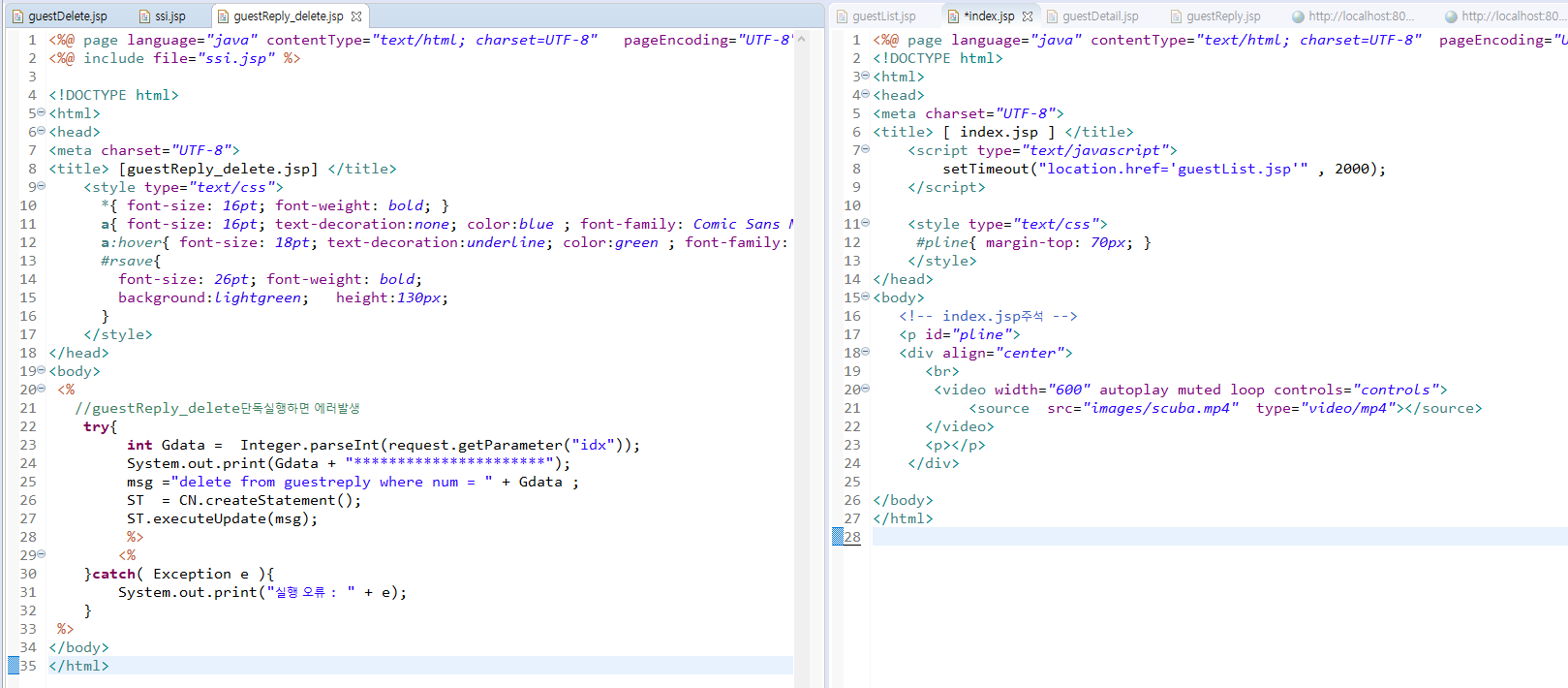Click the second localhost browser globe icon
This screenshot has height=688, width=1568.
(x=1451, y=16)
